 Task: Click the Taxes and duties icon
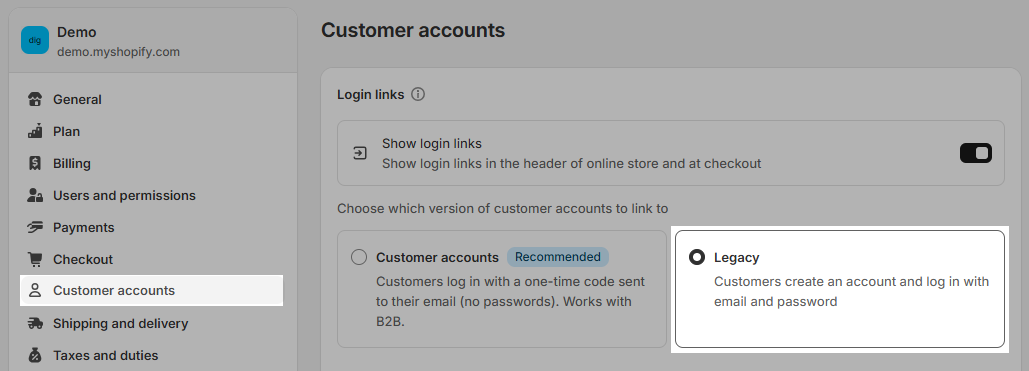pos(35,355)
